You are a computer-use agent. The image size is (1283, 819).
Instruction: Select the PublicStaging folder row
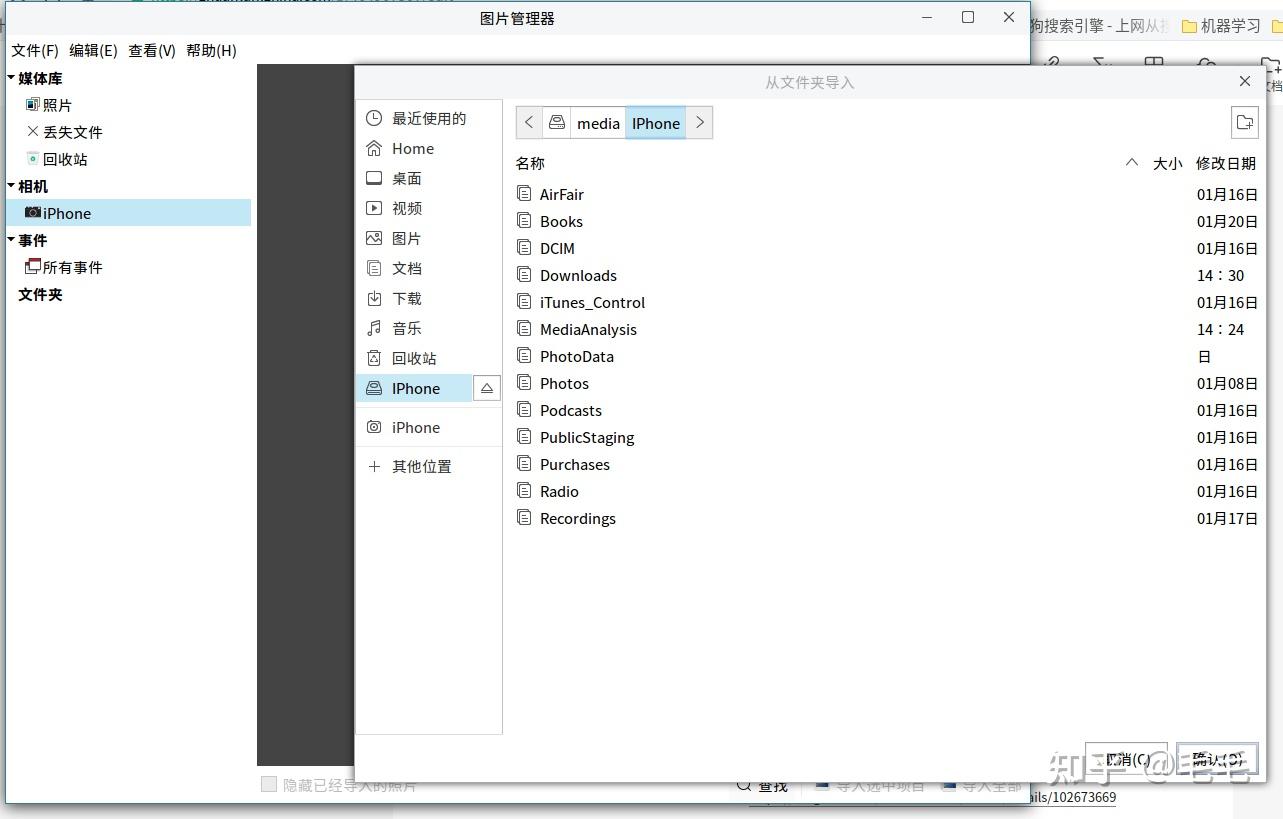pyautogui.click(x=887, y=437)
